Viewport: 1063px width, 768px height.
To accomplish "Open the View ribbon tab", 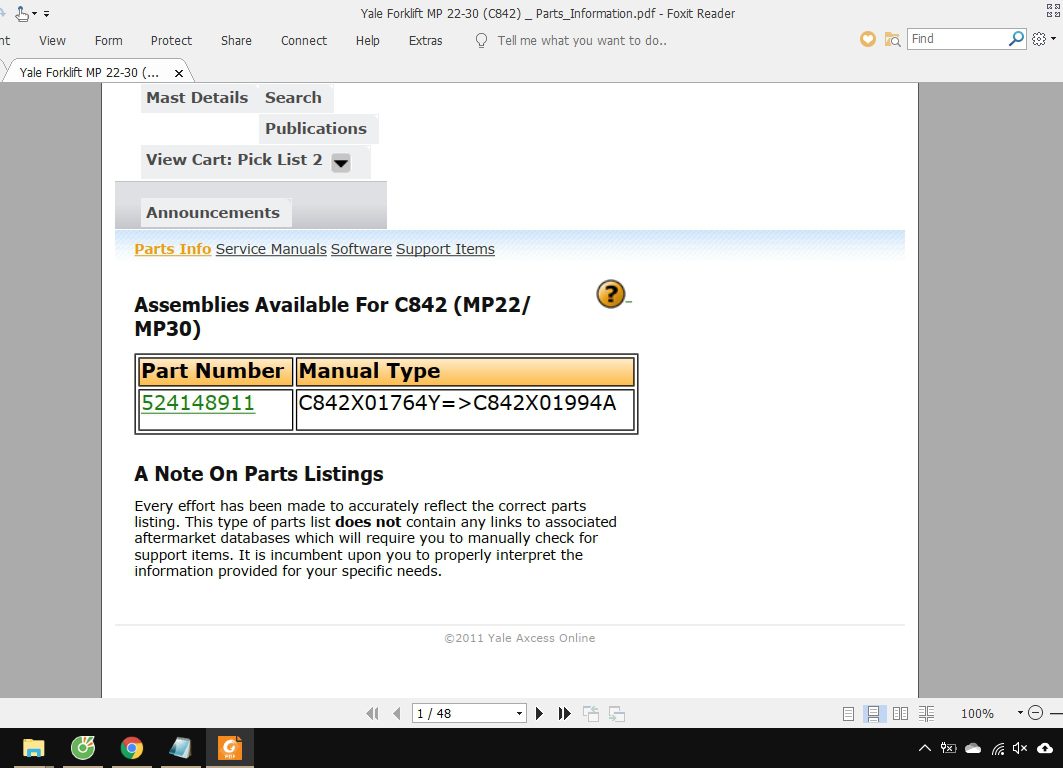I will tap(52, 41).
